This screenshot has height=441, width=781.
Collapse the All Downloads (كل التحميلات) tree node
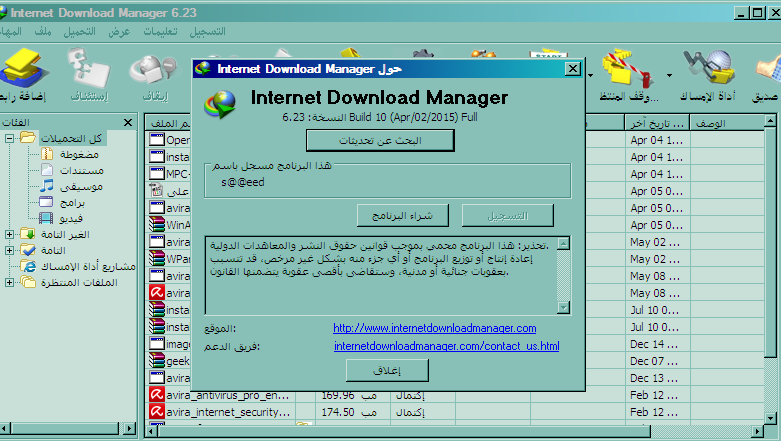coord(9,139)
